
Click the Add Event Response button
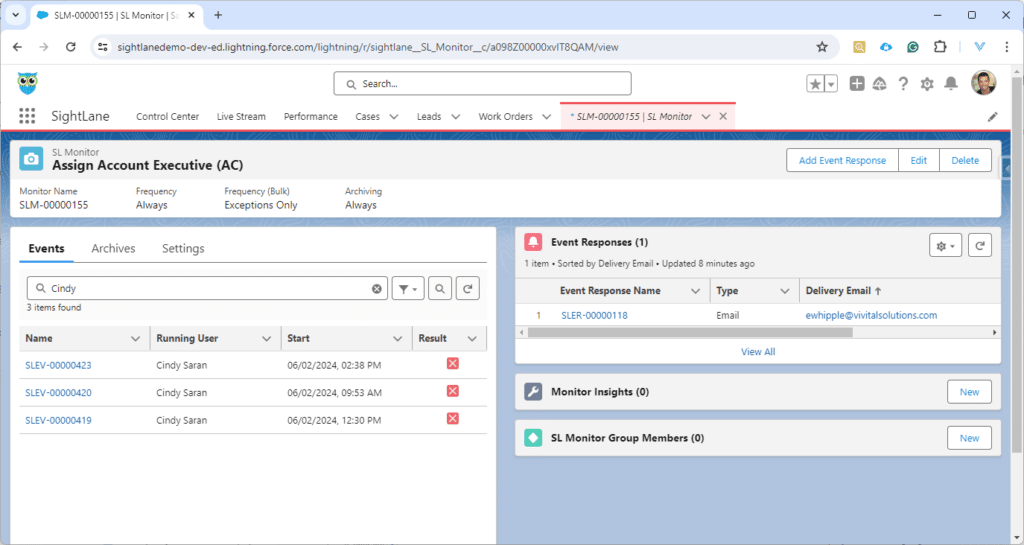click(x=842, y=161)
